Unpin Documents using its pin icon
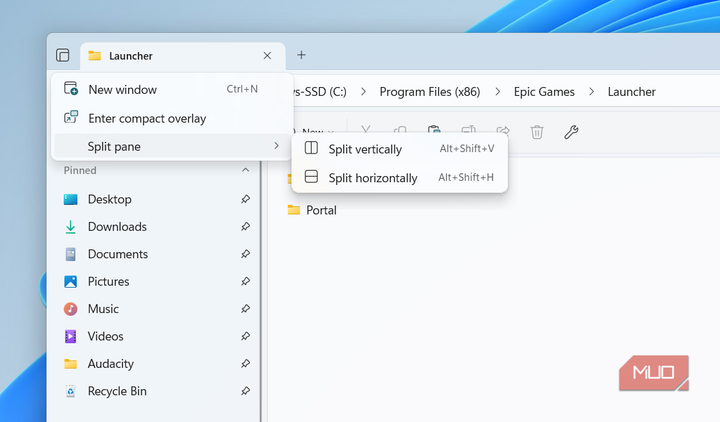The image size is (720, 422). (x=245, y=254)
